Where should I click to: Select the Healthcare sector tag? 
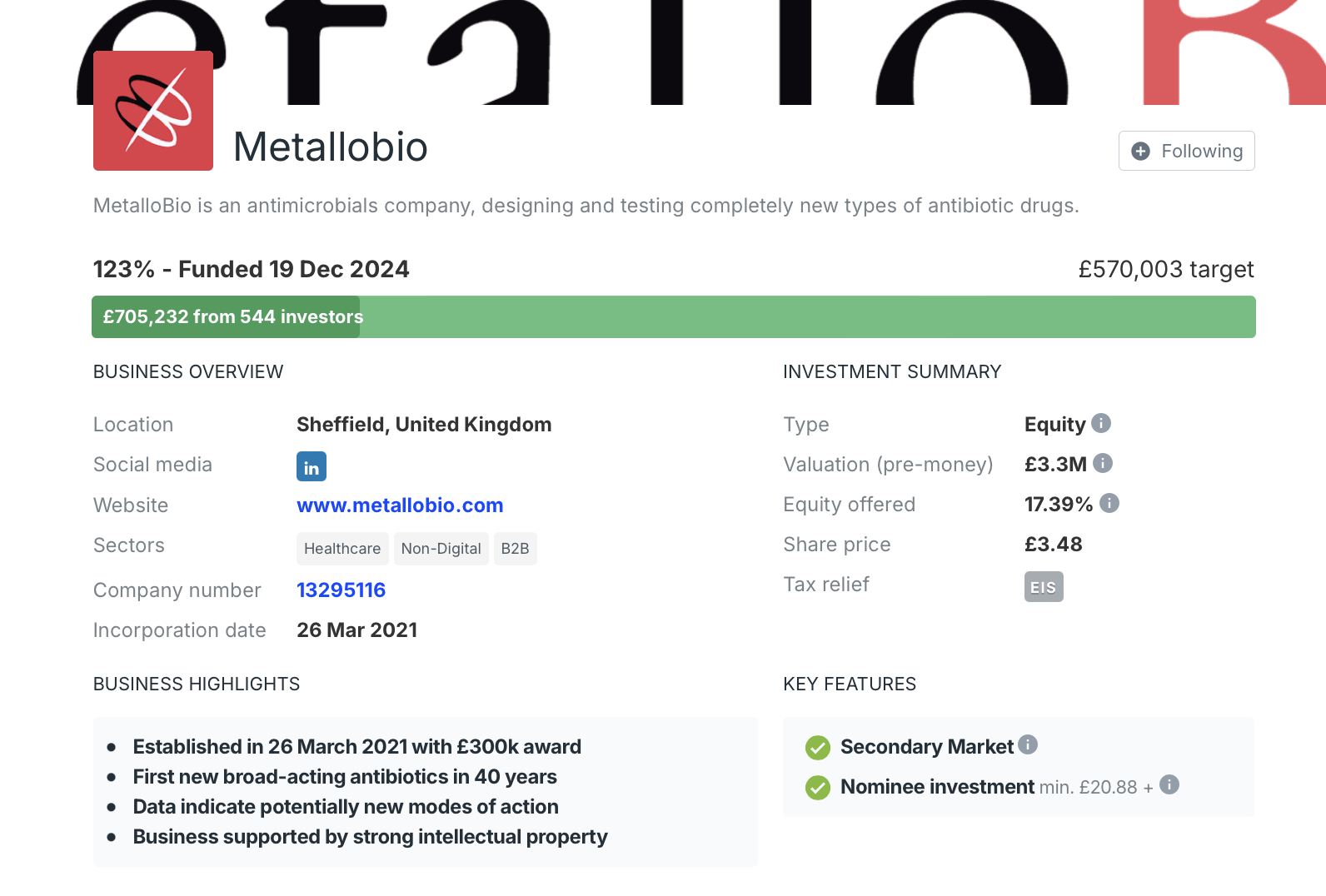pyautogui.click(x=342, y=549)
